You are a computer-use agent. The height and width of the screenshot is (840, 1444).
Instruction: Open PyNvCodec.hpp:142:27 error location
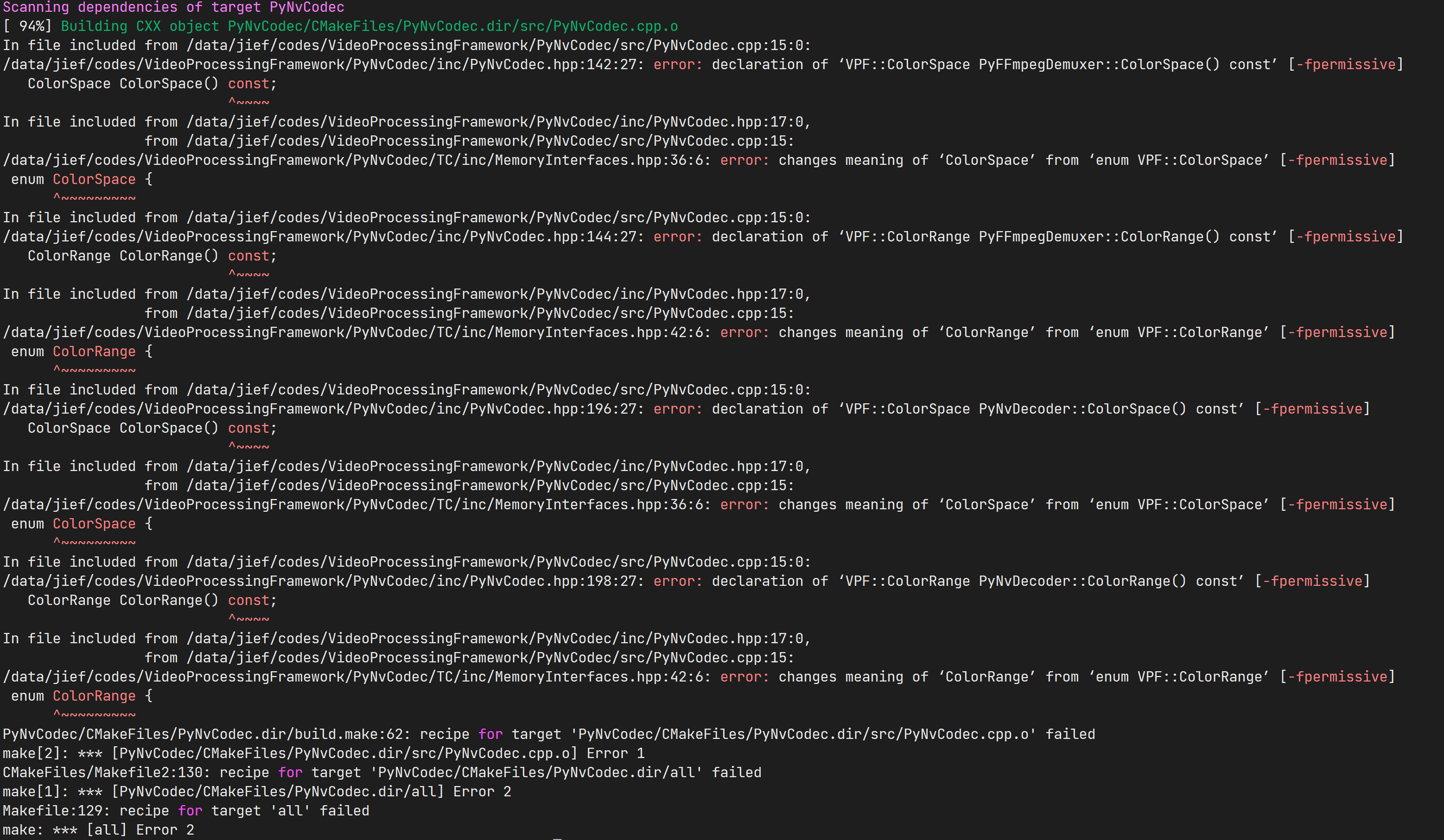321,64
